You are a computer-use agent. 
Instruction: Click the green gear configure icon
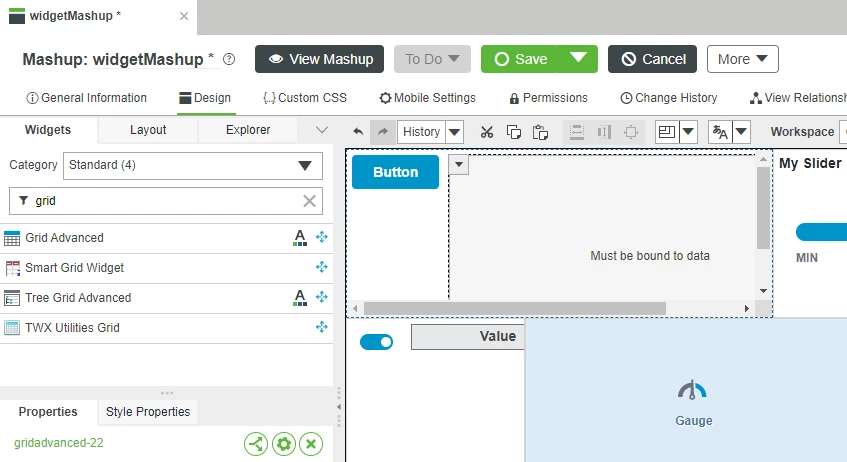(x=284, y=444)
